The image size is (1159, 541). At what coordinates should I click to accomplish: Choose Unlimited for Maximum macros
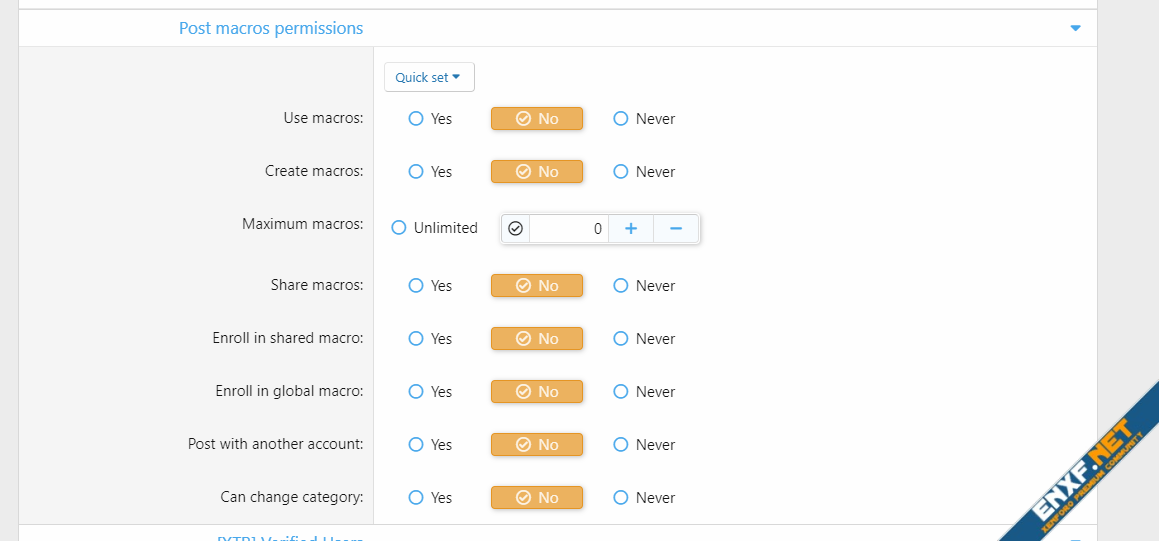point(400,228)
